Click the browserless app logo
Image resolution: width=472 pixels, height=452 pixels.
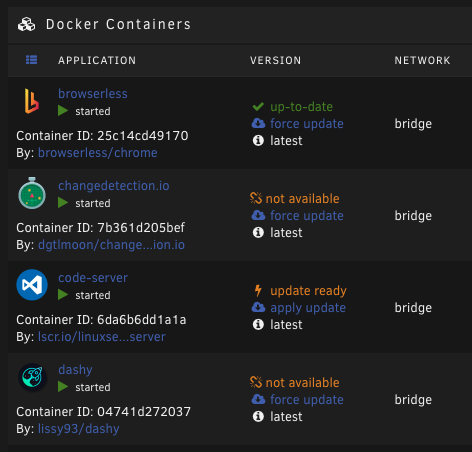pyautogui.click(x=32, y=101)
